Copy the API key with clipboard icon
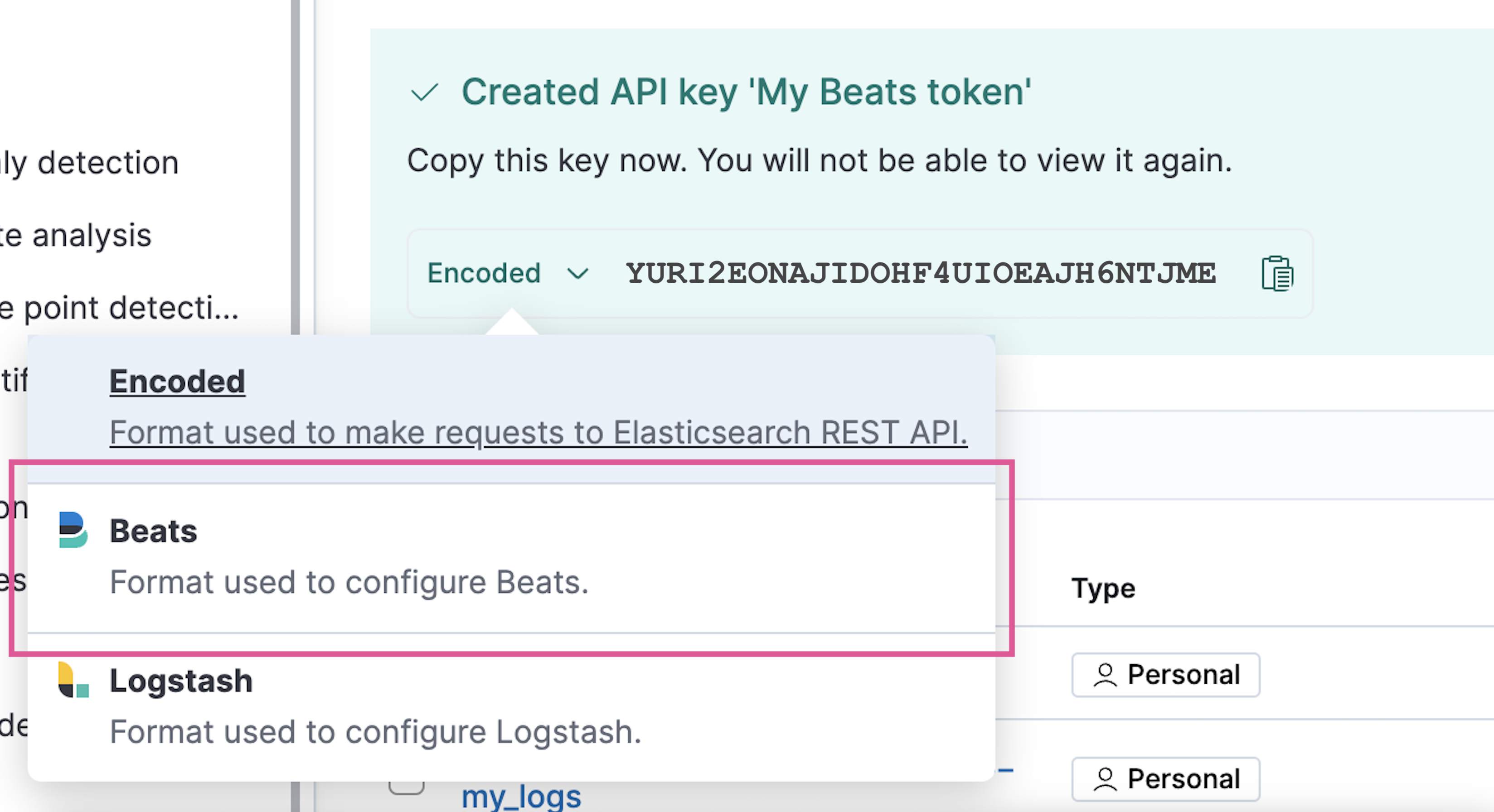 click(x=1276, y=274)
